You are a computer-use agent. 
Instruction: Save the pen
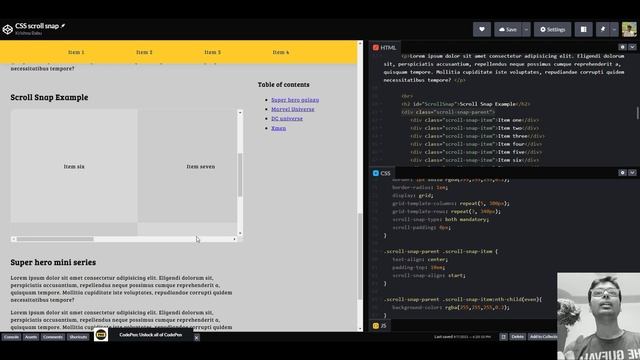point(508,29)
